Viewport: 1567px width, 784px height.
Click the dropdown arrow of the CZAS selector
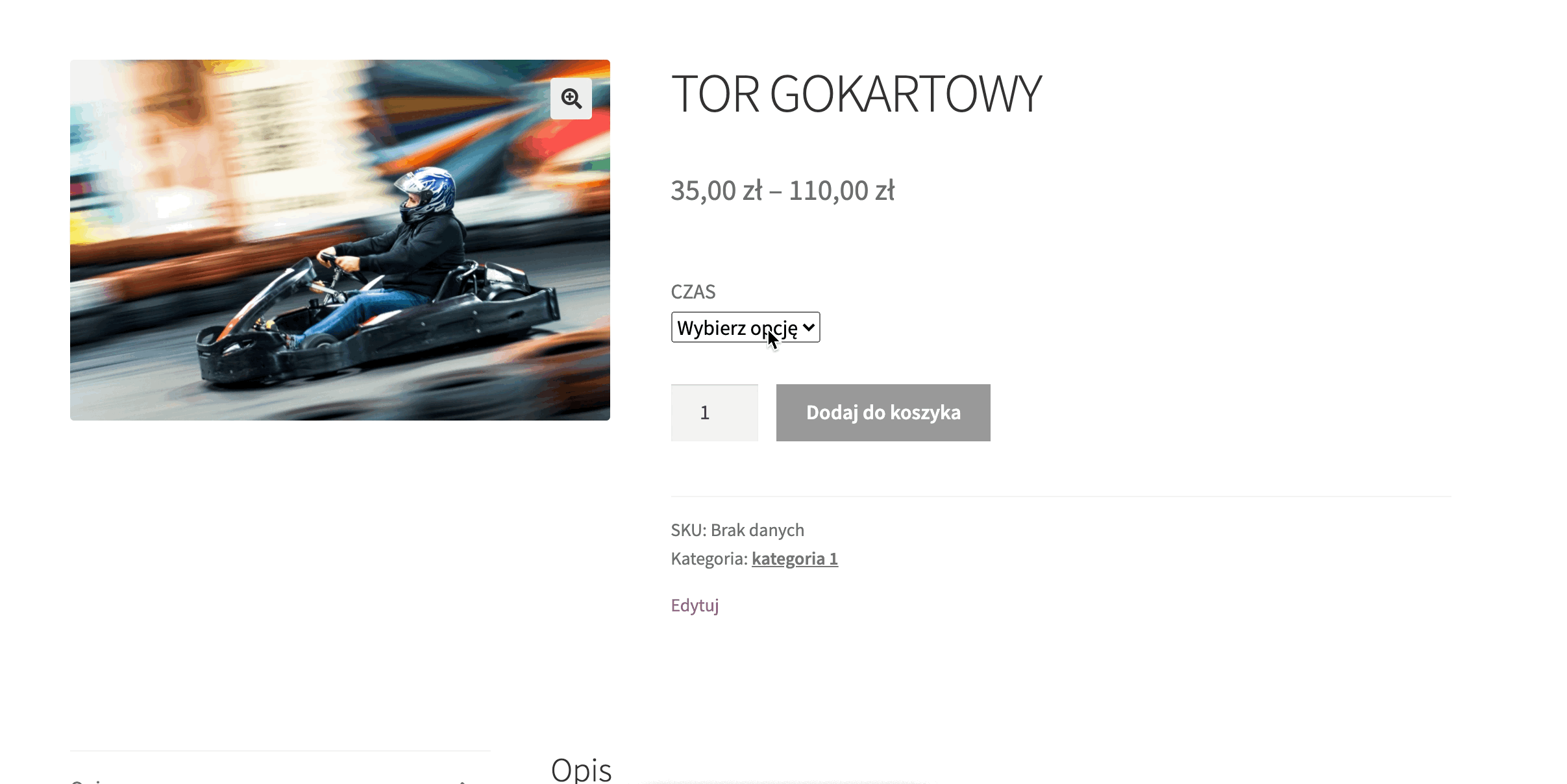(x=808, y=327)
